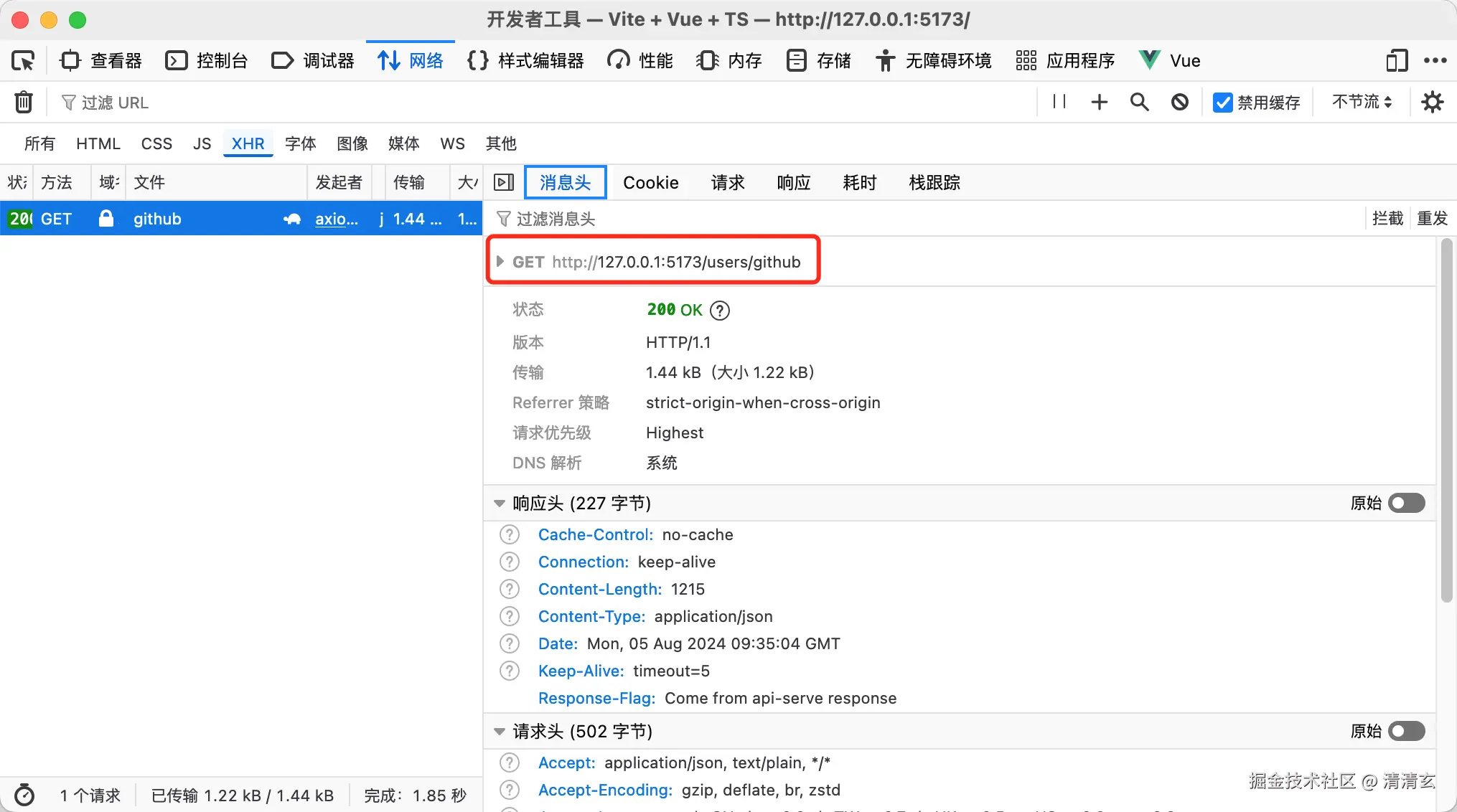Switch to the Cookie tab
This screenshot has width=1457, height=812.
(x=650, y=182)
